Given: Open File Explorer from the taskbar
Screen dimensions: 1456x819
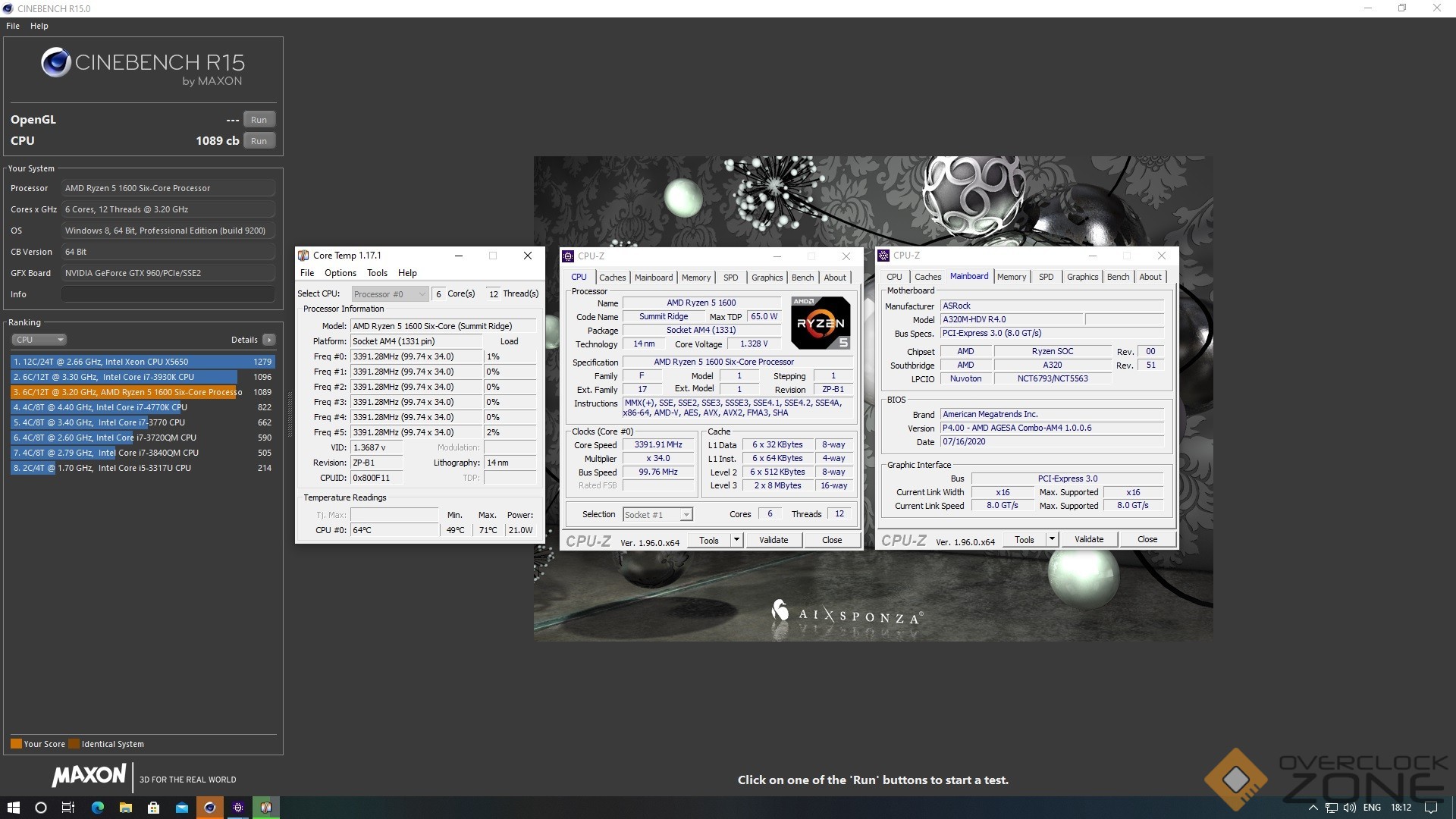Looking at the screenshot, I should pos(126,808).
